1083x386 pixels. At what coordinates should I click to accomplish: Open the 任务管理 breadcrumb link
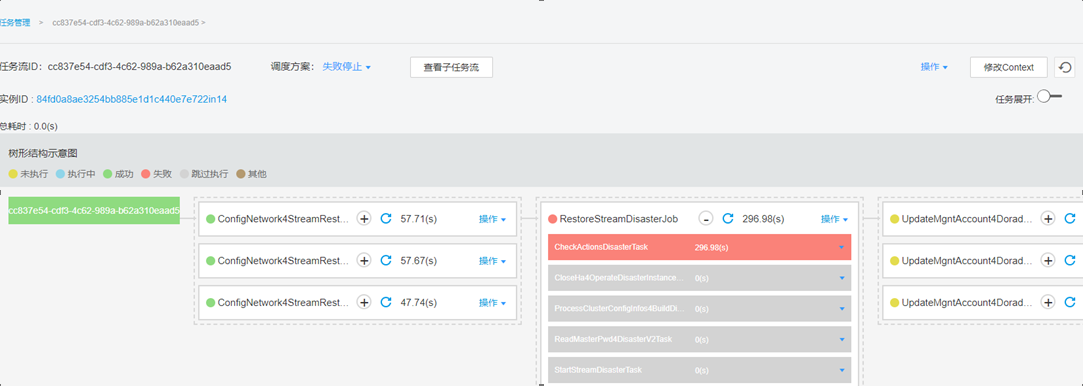pyautogui.click(x=15, y=22)
